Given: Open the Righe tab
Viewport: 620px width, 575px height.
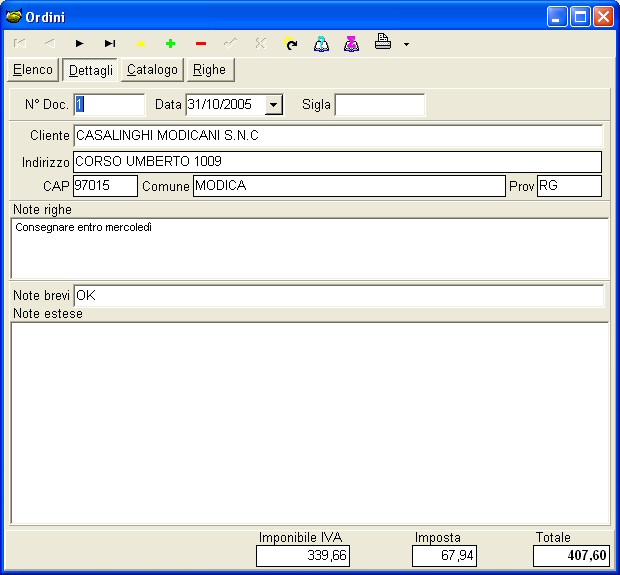Looking at the screenshot, I should [210, 70].
